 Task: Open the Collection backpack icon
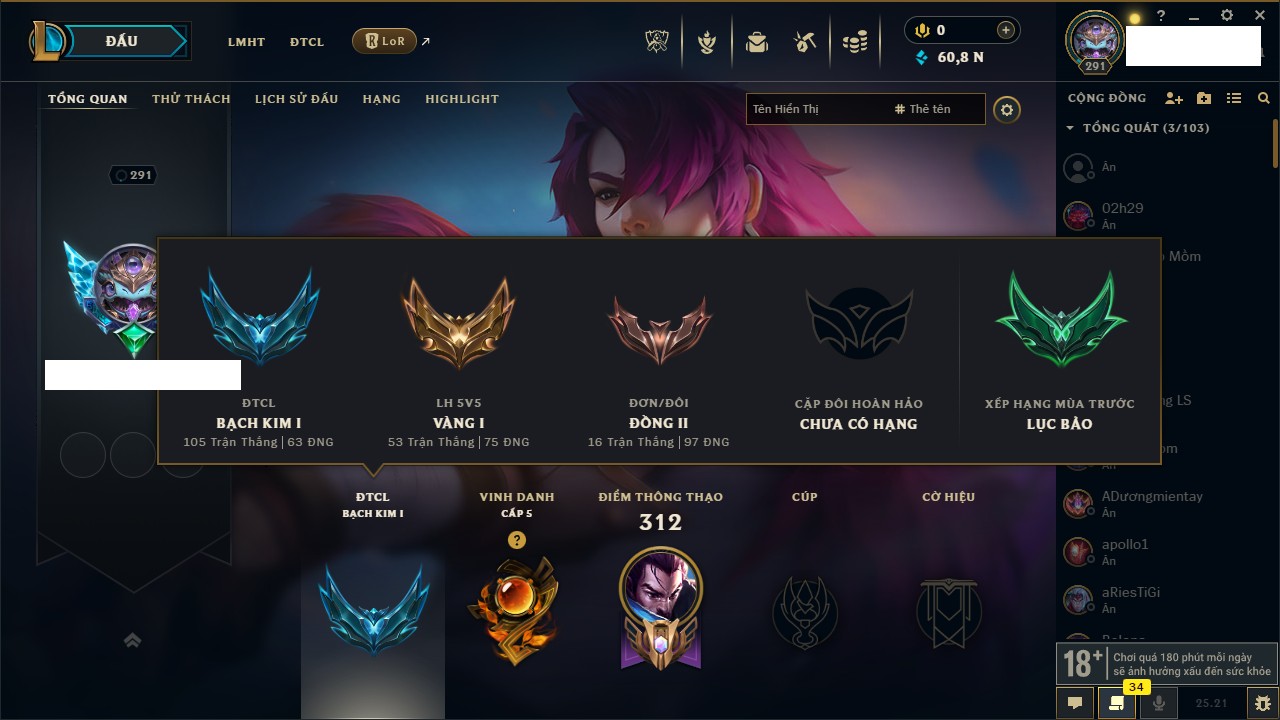pos(756,42)
